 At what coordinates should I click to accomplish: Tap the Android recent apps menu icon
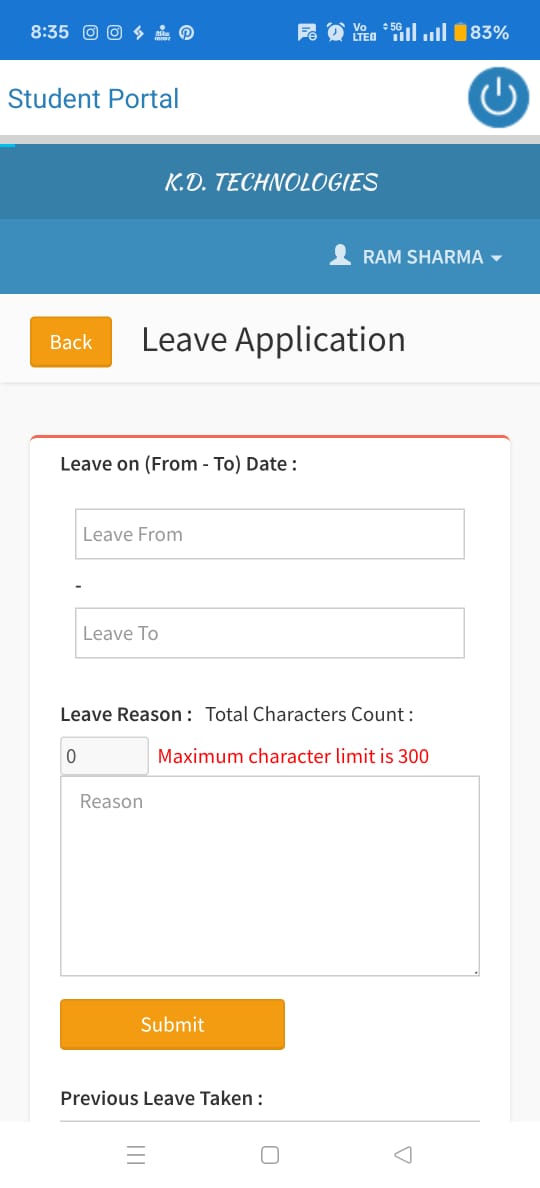136,1155
